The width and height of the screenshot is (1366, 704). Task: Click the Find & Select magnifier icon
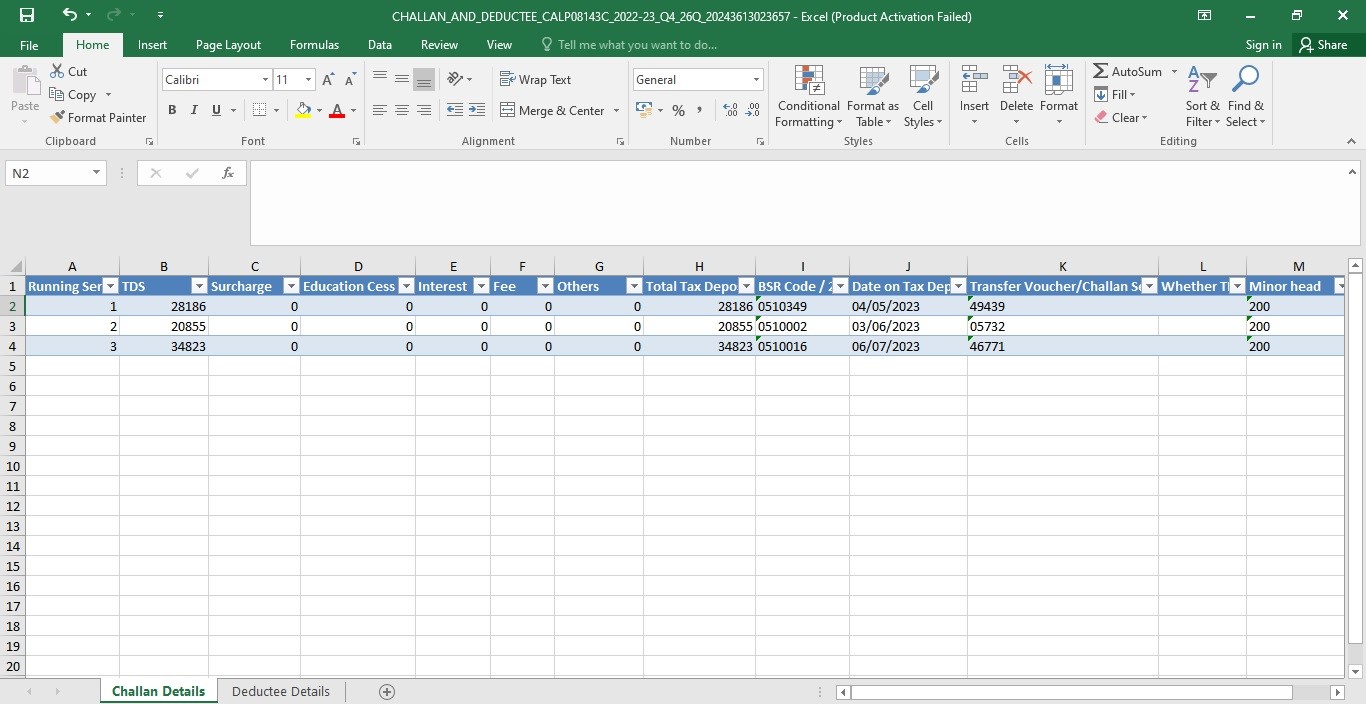1245,80
